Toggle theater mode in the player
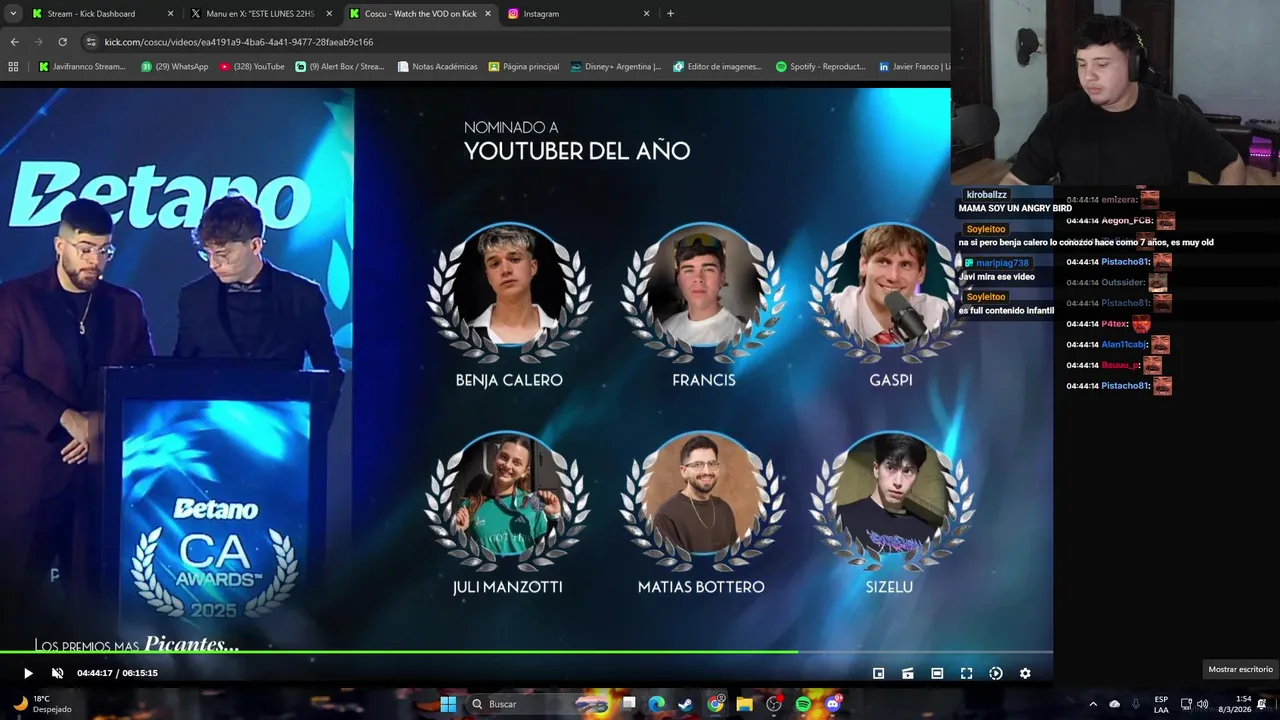 click(937, 673)
